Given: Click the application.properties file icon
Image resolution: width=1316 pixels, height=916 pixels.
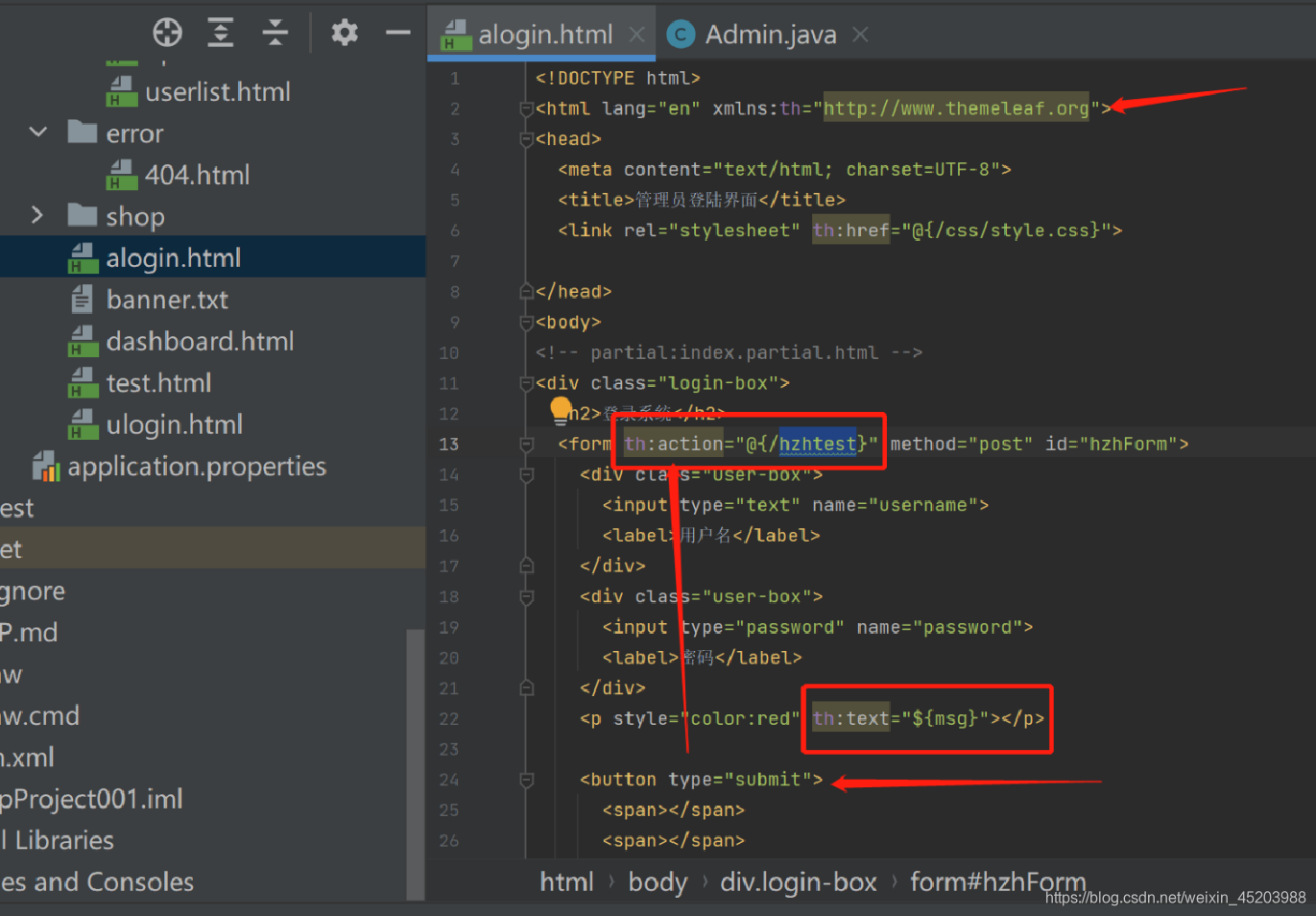Looking at the screenshot, I should (45, 467).
